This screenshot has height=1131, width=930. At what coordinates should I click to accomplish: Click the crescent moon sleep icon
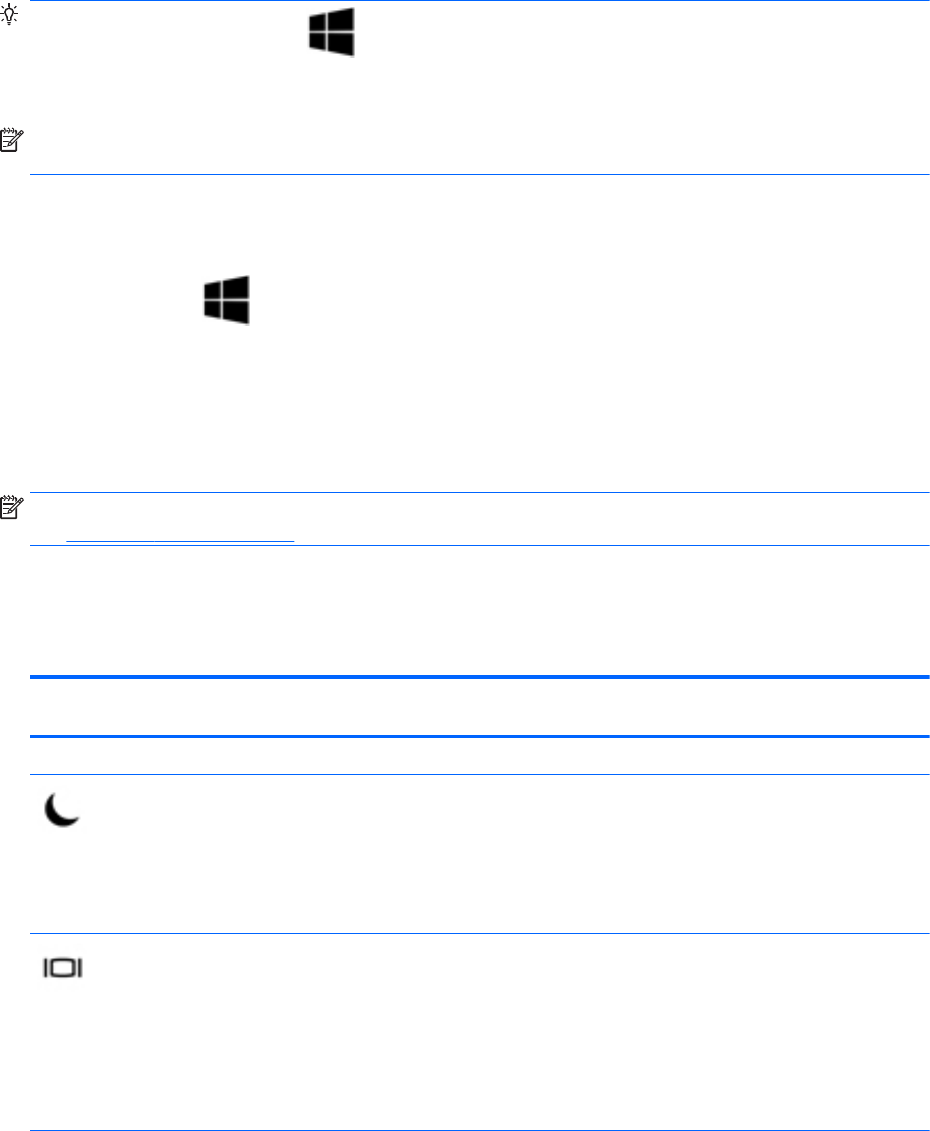(x=62, y=809)
